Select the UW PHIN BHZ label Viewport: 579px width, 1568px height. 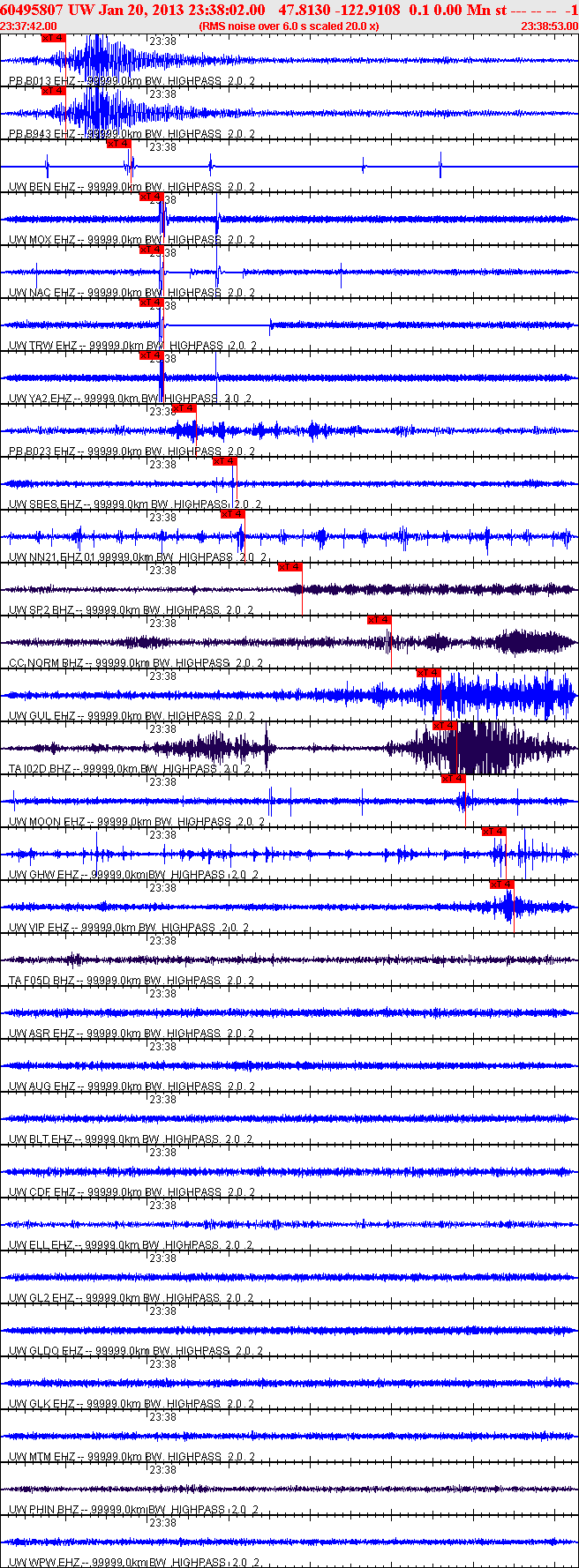point(44,1510)
